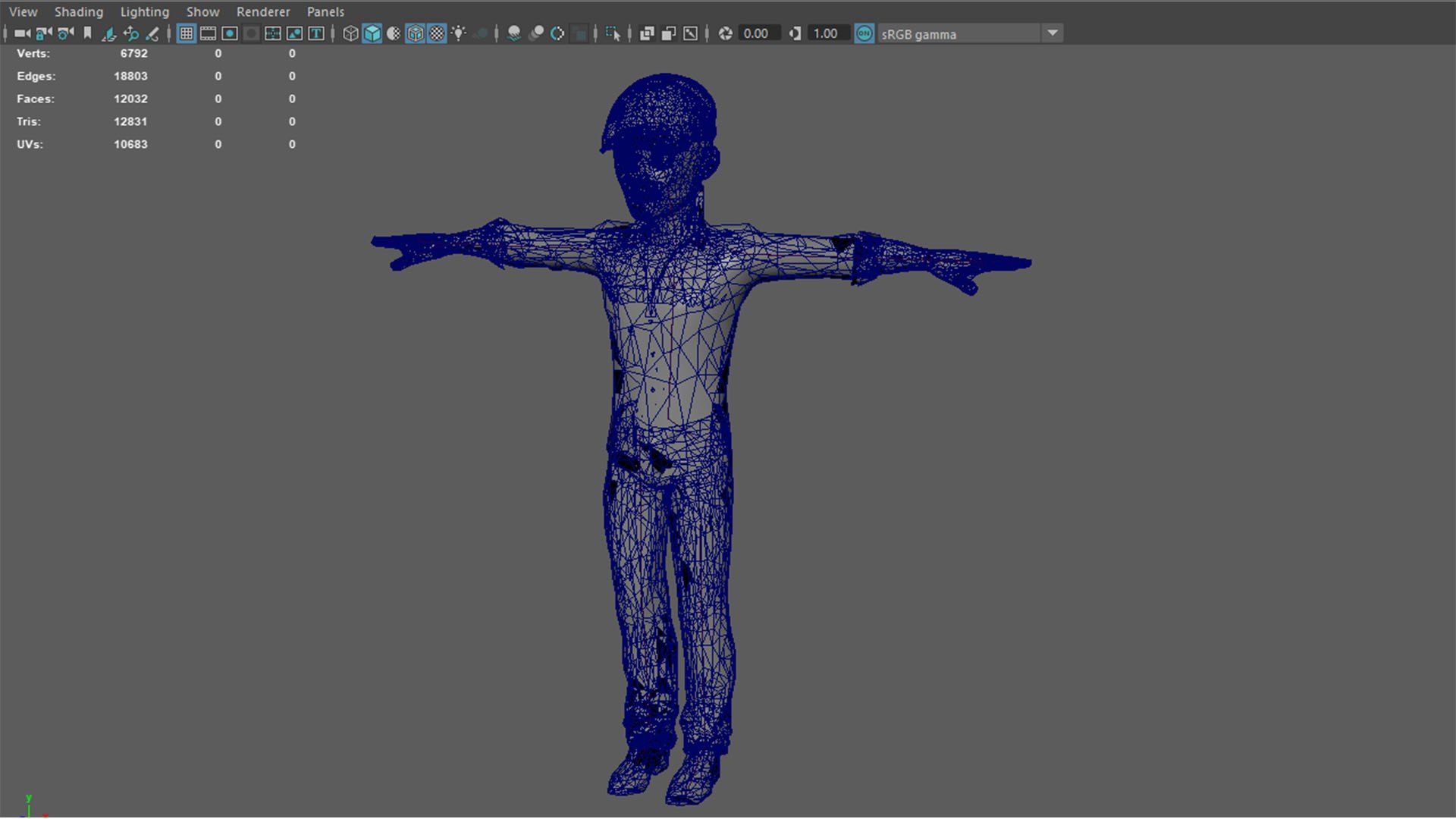Open the Renderer menu

[263, 11]
